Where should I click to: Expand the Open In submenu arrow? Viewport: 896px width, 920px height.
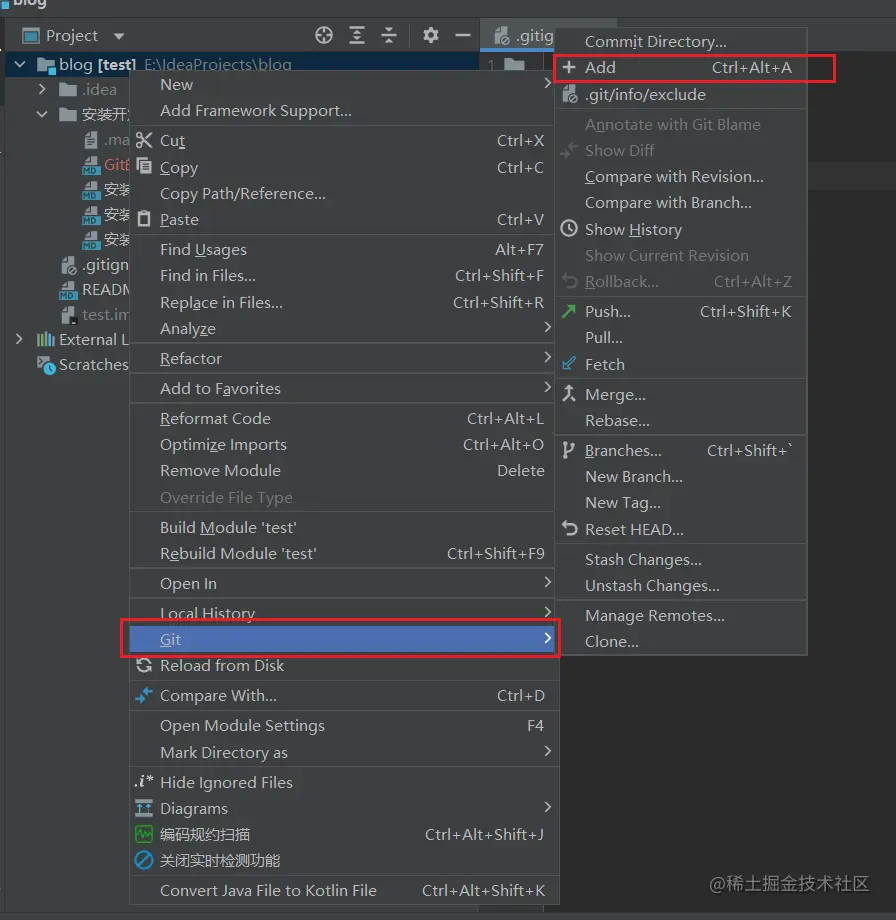(547, 581)
